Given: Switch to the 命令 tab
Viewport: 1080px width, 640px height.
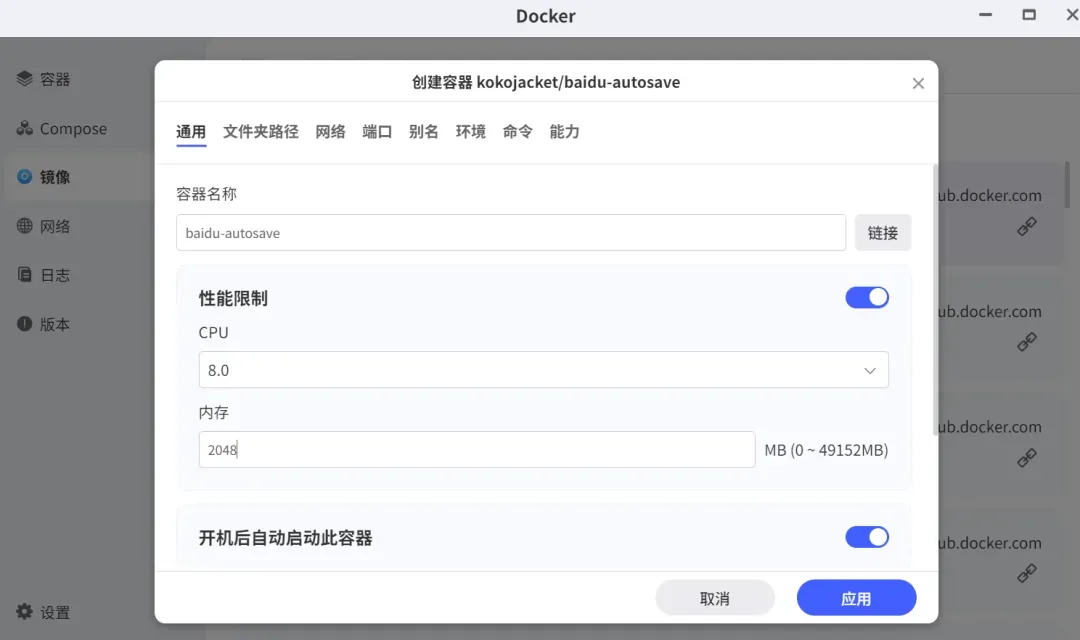Looking at the screenshot, I should pos(517,132).
